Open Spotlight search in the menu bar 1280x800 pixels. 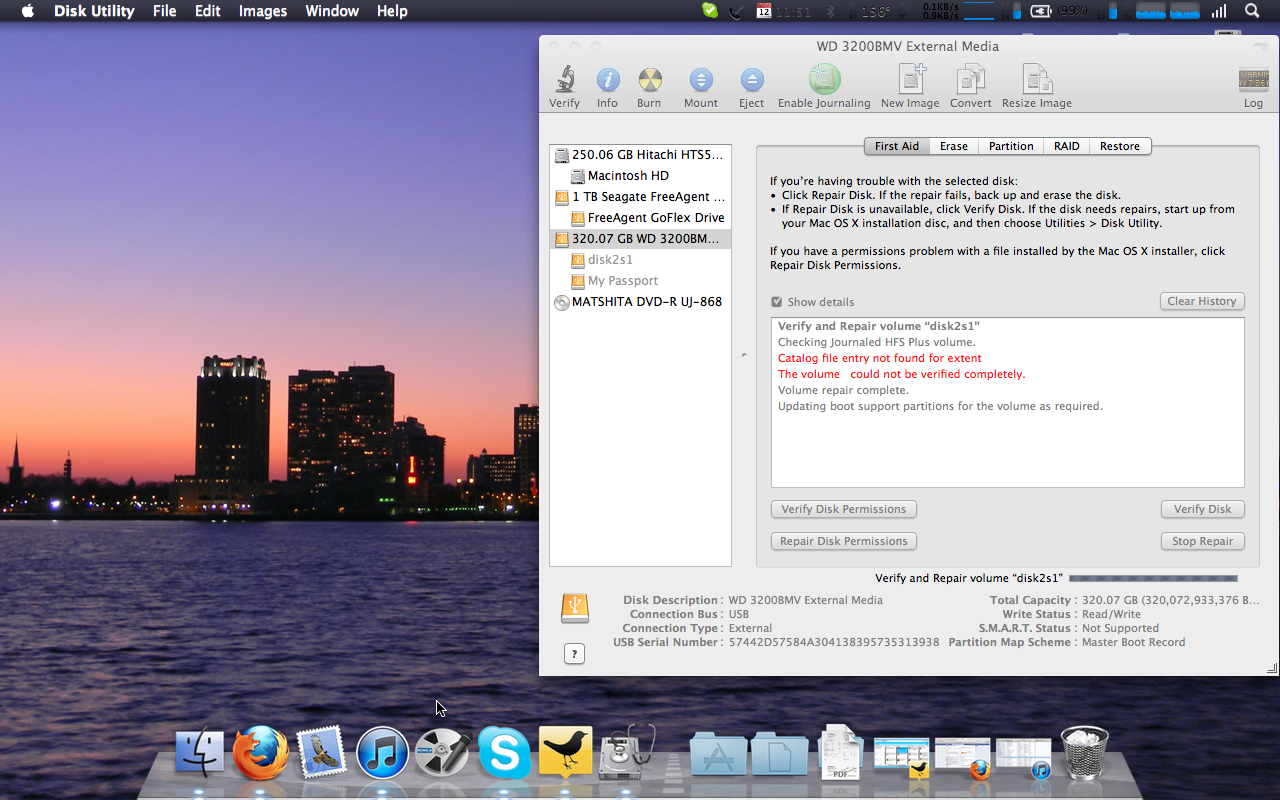[x=1252, y=11]
